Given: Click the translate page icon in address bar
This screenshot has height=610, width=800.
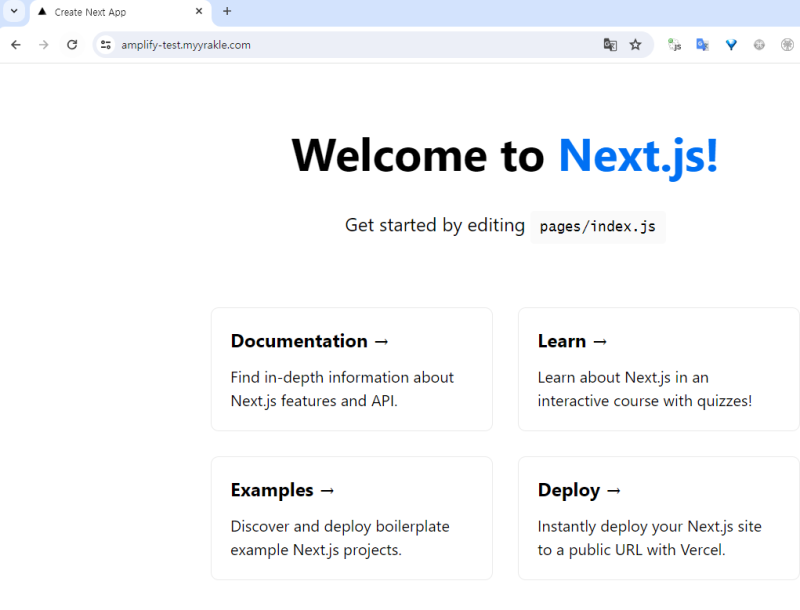Looking at the screenshot, I should 610,45.
